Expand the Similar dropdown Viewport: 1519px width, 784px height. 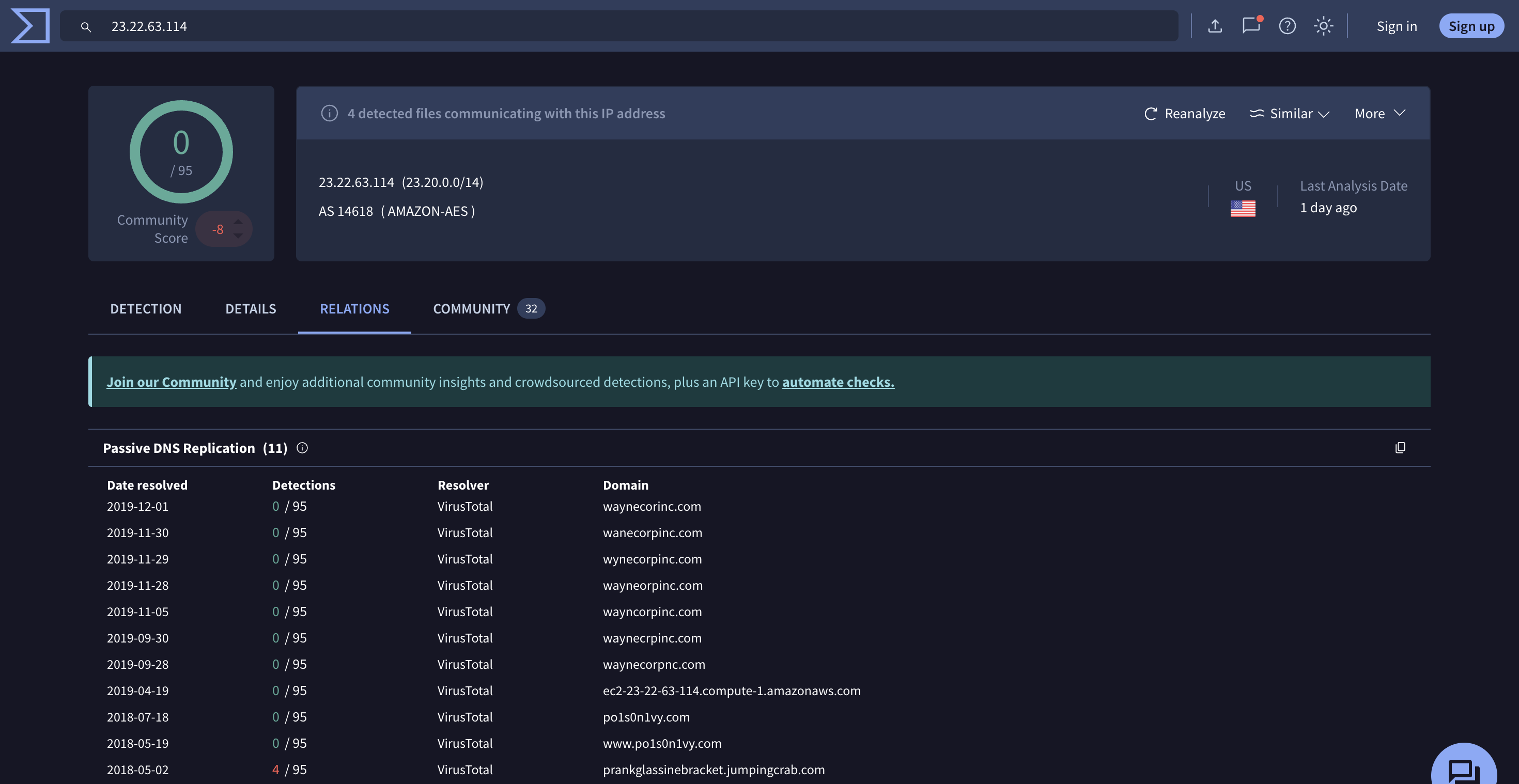[1290, 114]
